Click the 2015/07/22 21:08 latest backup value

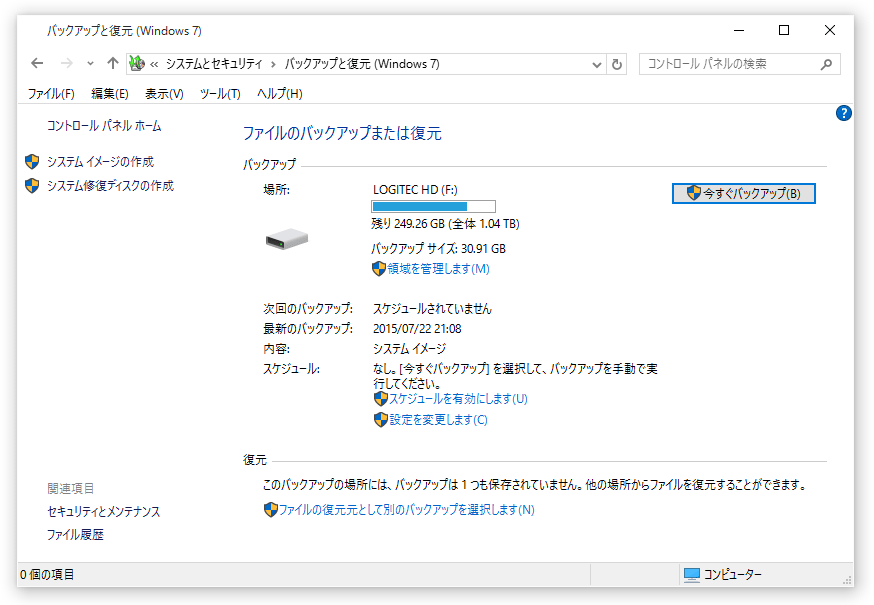click(417, 329)
